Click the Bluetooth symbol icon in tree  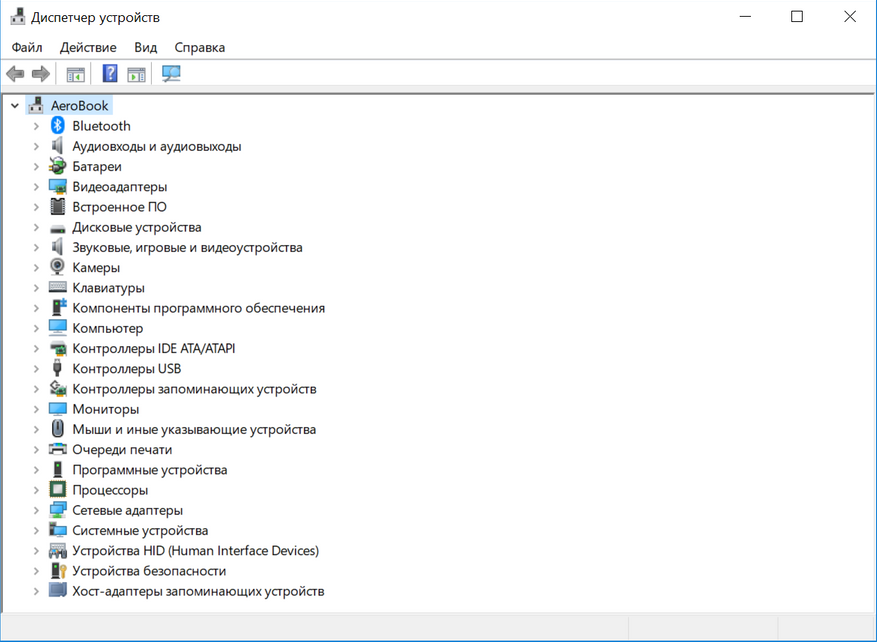pyautogui.click(x=58, y=126)
